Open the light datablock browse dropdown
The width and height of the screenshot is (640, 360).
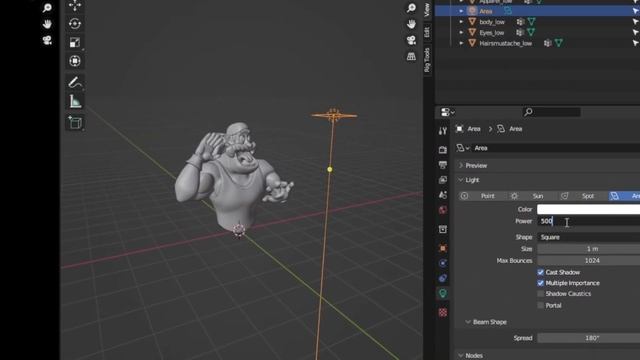[463, 148]
